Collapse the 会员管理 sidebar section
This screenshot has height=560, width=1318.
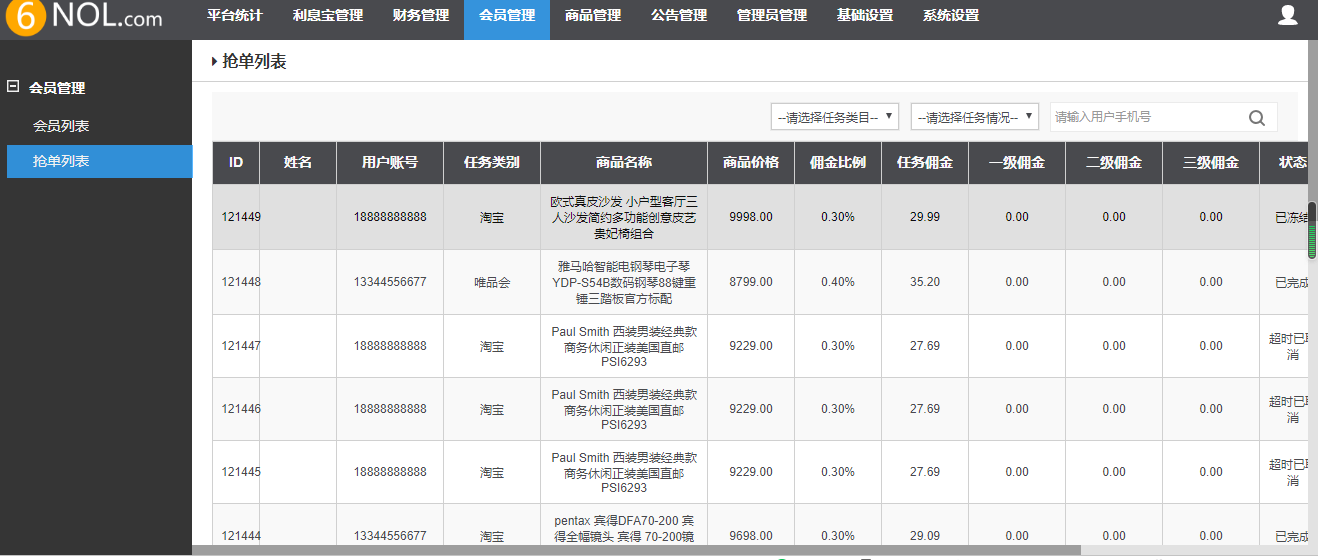click(x=13, y=87)
